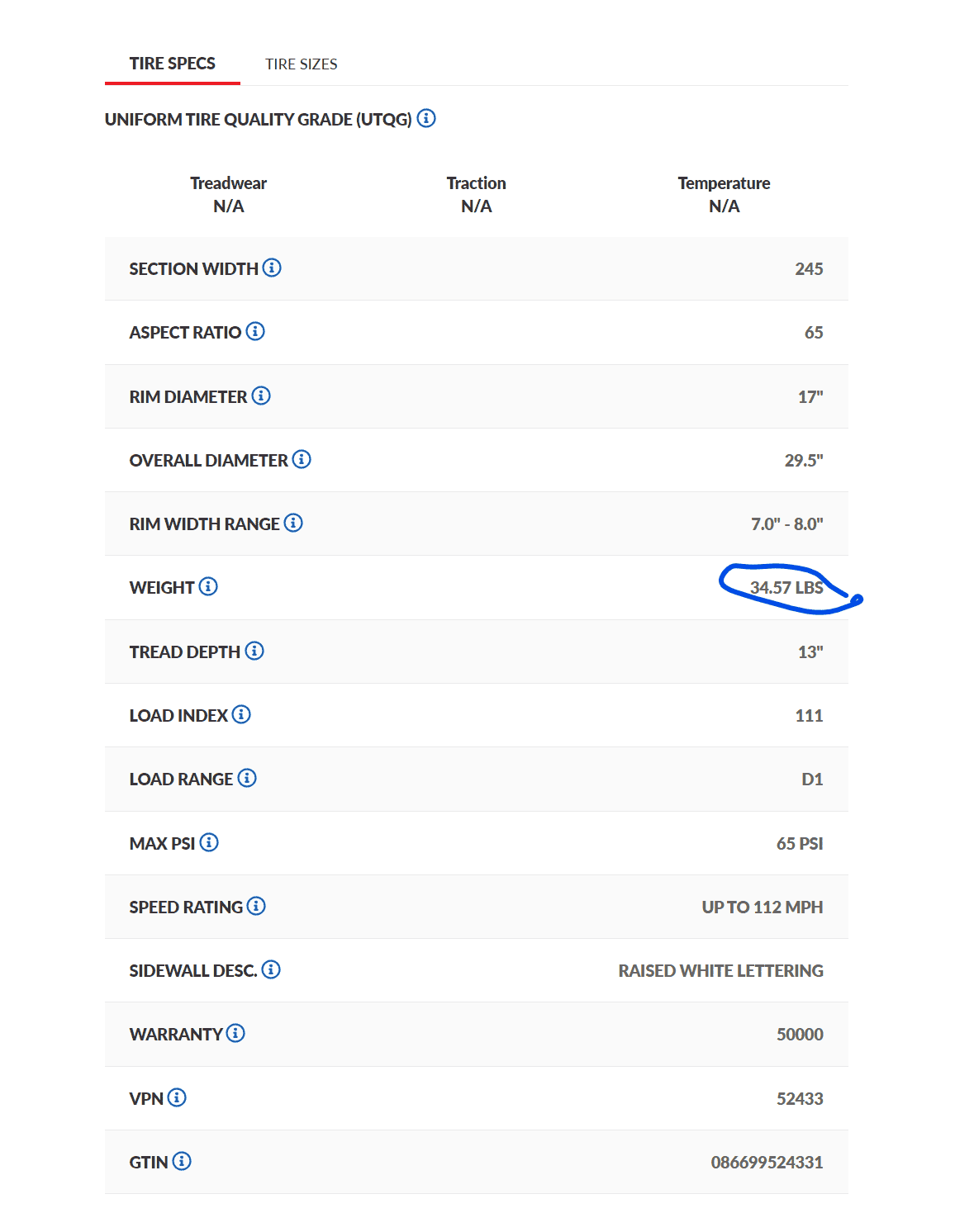The width and height of the screenshot is (974, 1232).
Task: Click the Max PSI info icon
Action: click(x=209, y=842)
